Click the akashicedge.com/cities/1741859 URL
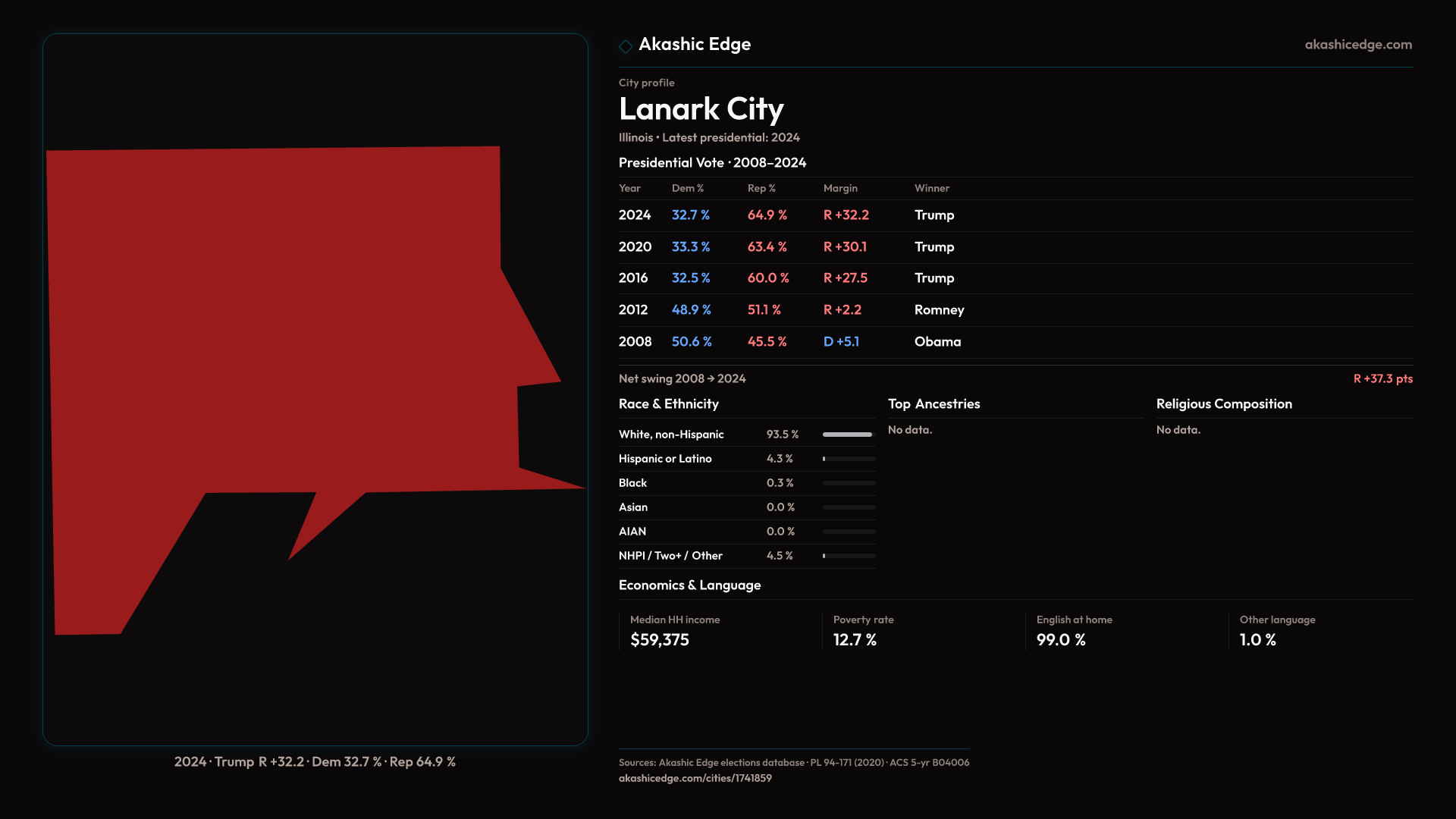 pos(695,778)
